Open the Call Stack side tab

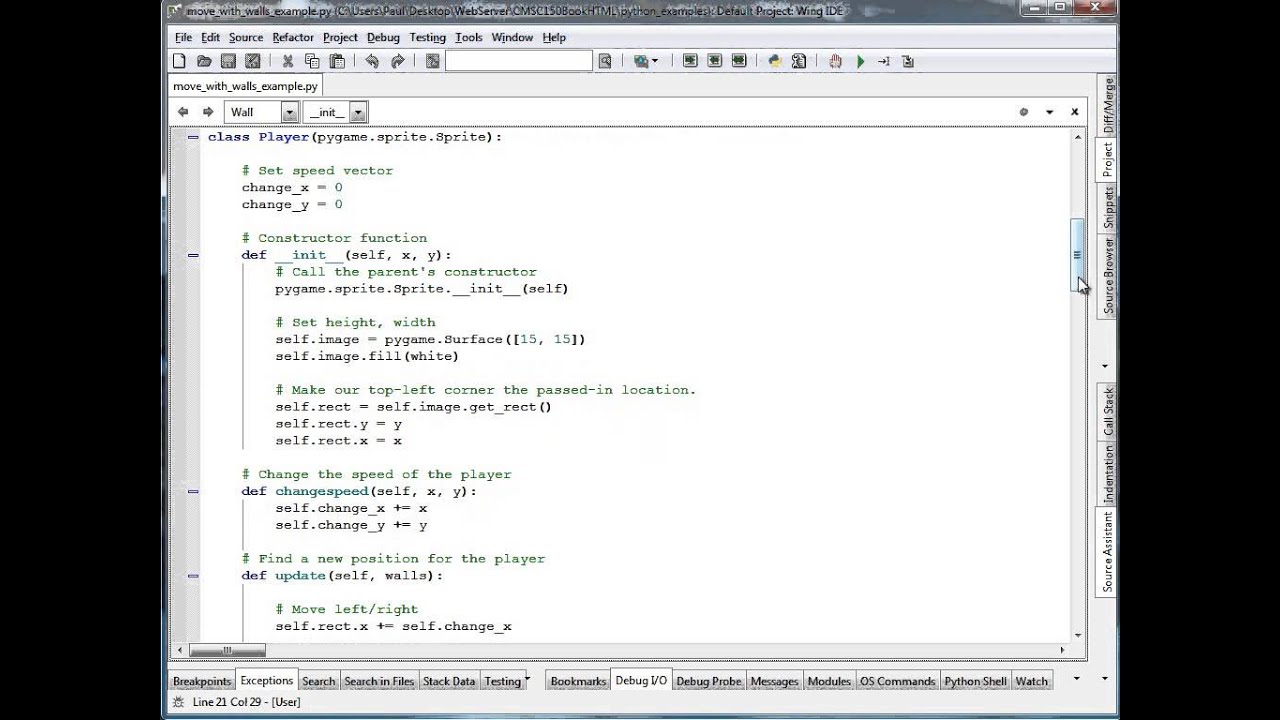tap(1107, 411)
